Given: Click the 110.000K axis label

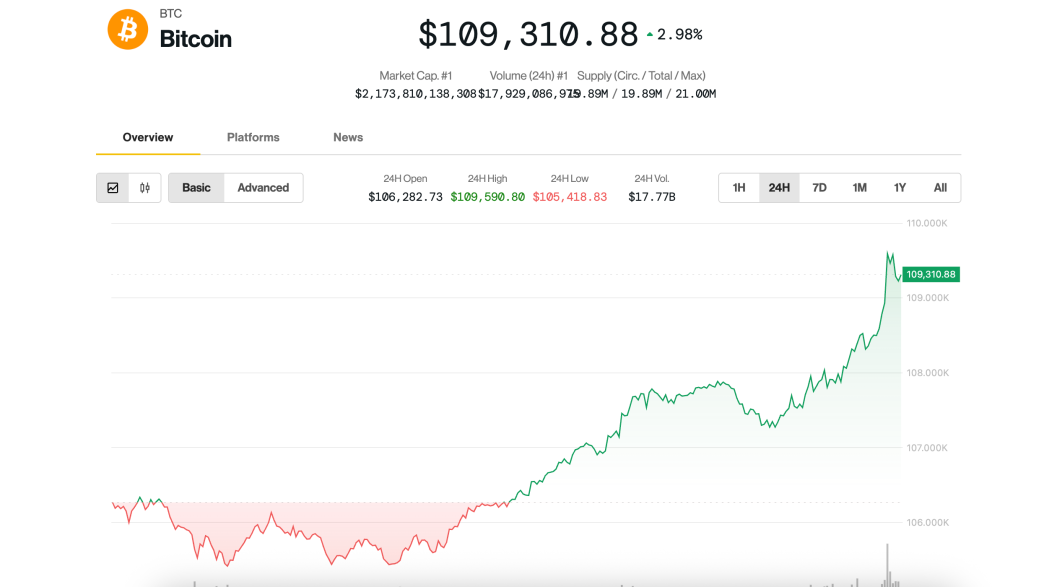Looking at the screenshot, I should tap(927, 223).
